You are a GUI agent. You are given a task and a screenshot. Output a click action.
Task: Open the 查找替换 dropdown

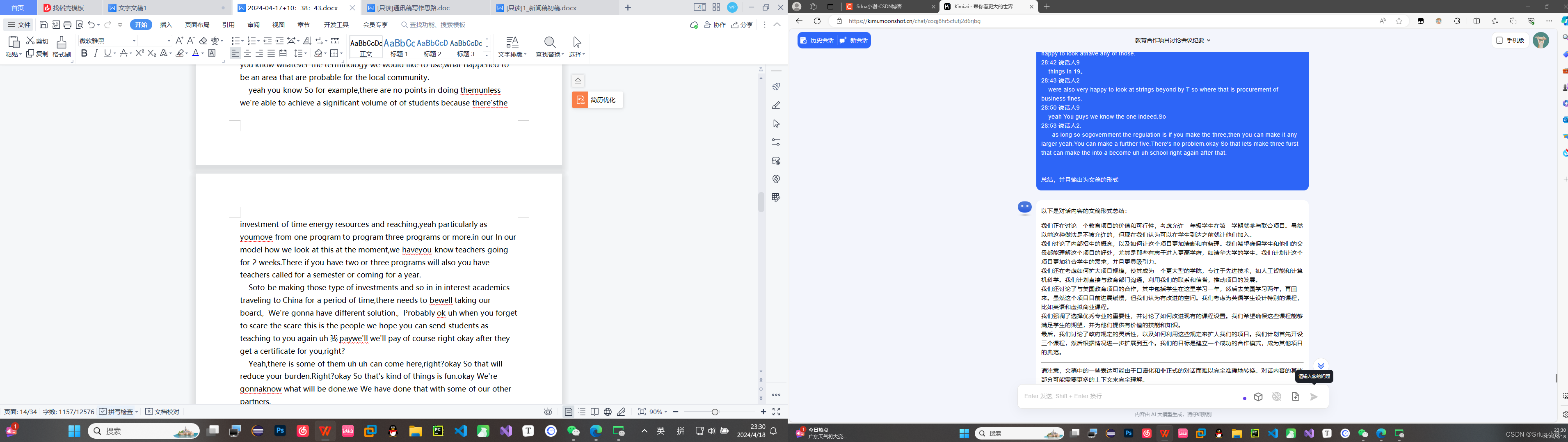tap(550, 54)
